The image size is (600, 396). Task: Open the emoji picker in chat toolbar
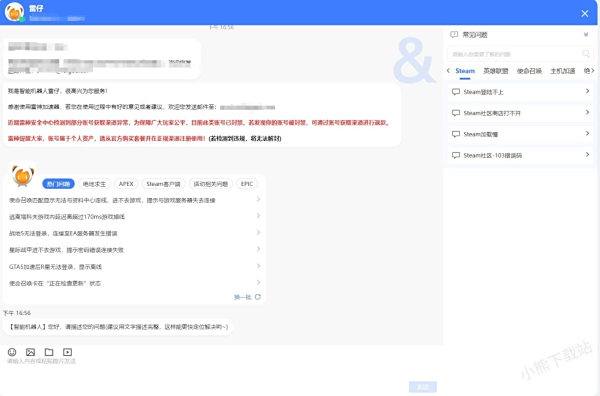12,352
